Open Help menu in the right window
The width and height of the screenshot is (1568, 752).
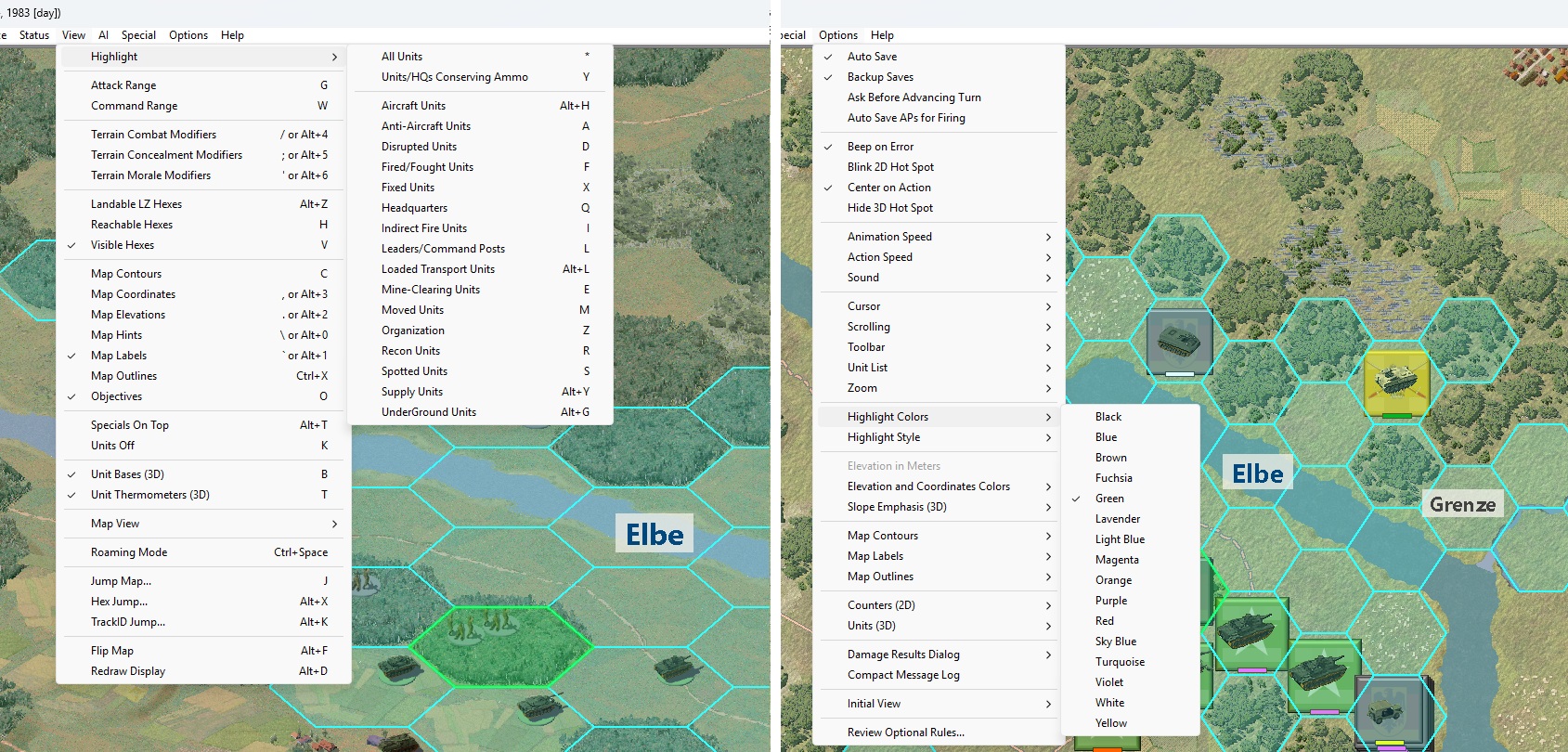click(882, 35)
